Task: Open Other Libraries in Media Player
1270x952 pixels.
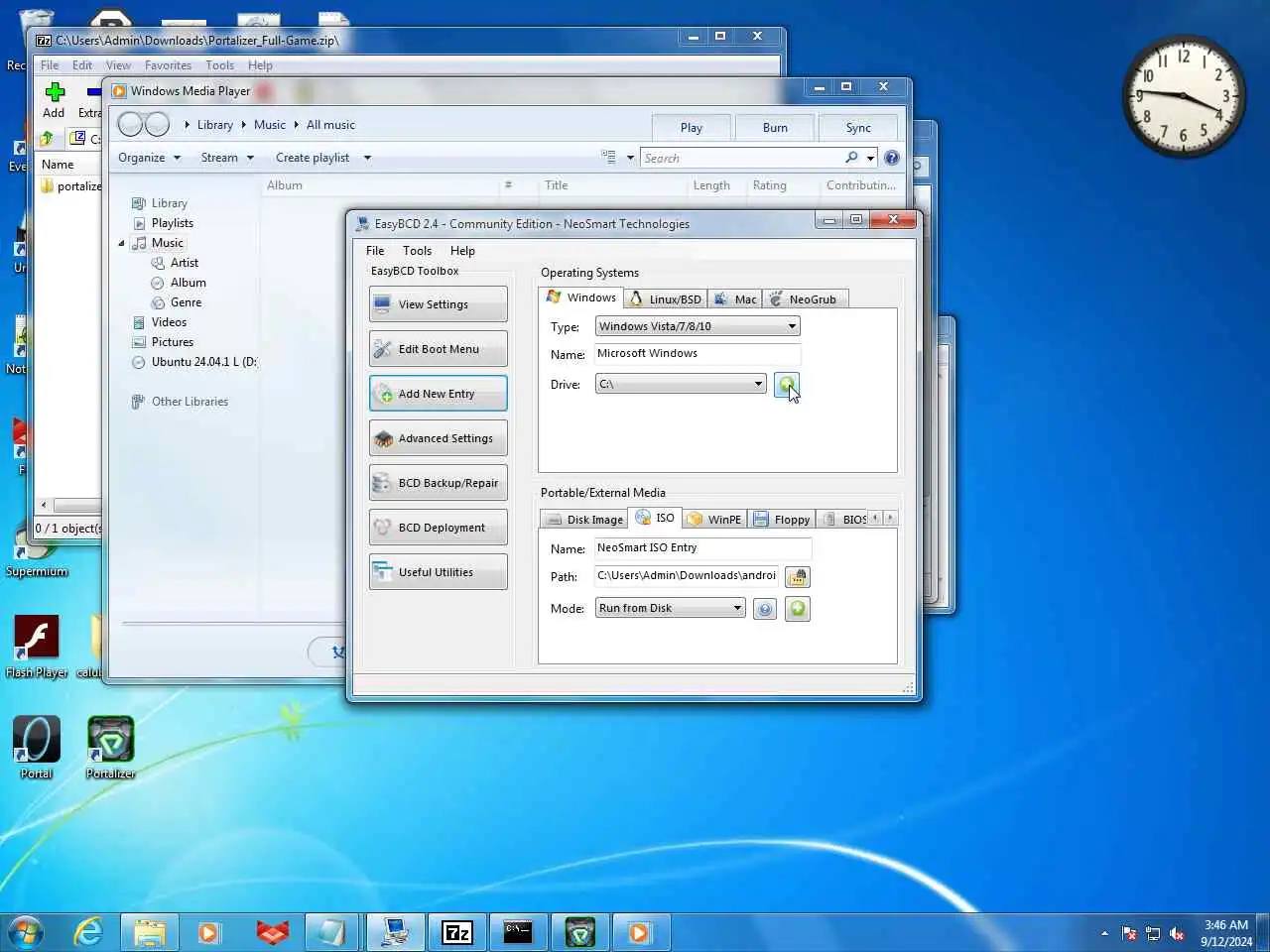Action: [190, 402]
